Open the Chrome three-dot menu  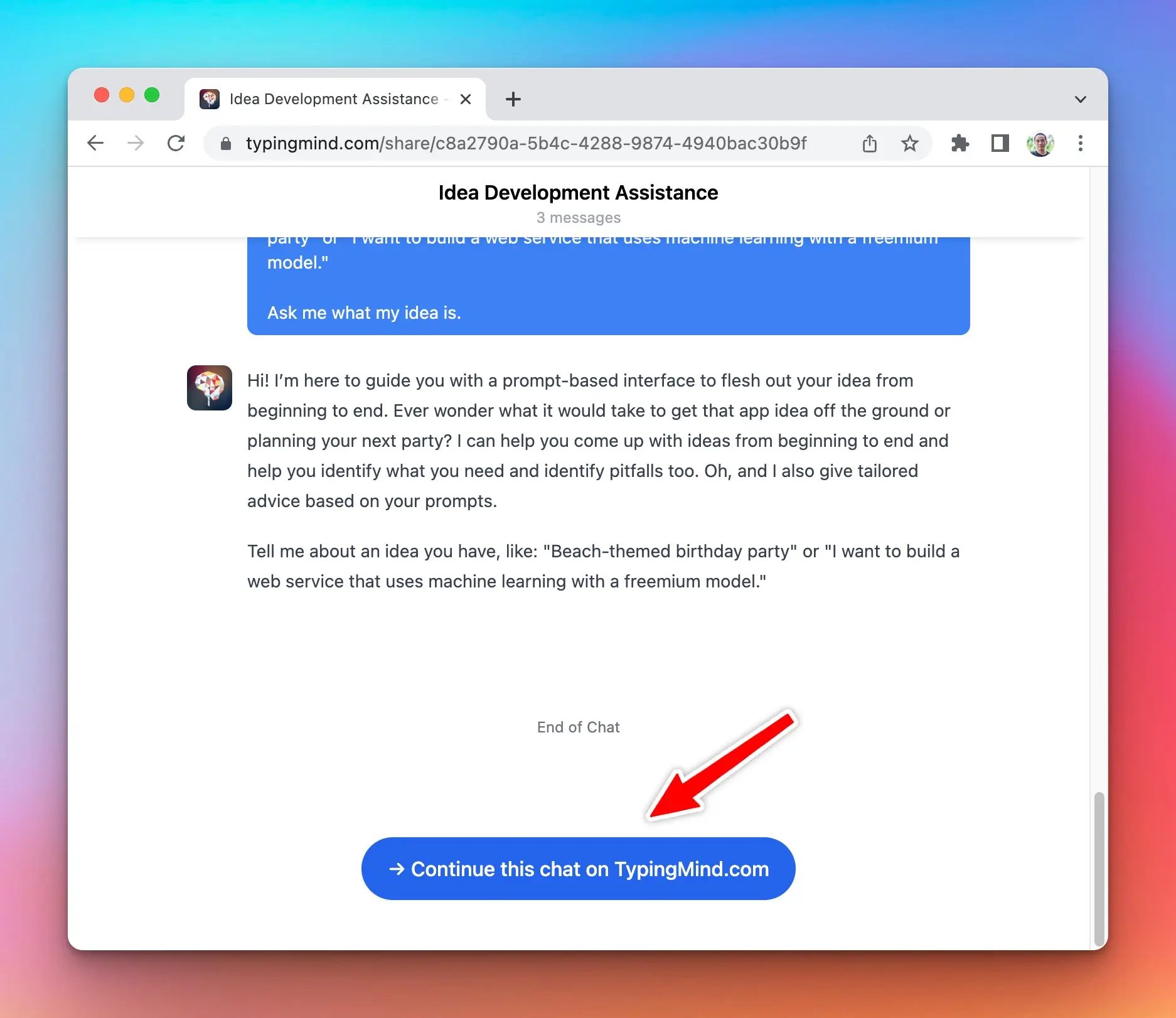point(1081,144)
